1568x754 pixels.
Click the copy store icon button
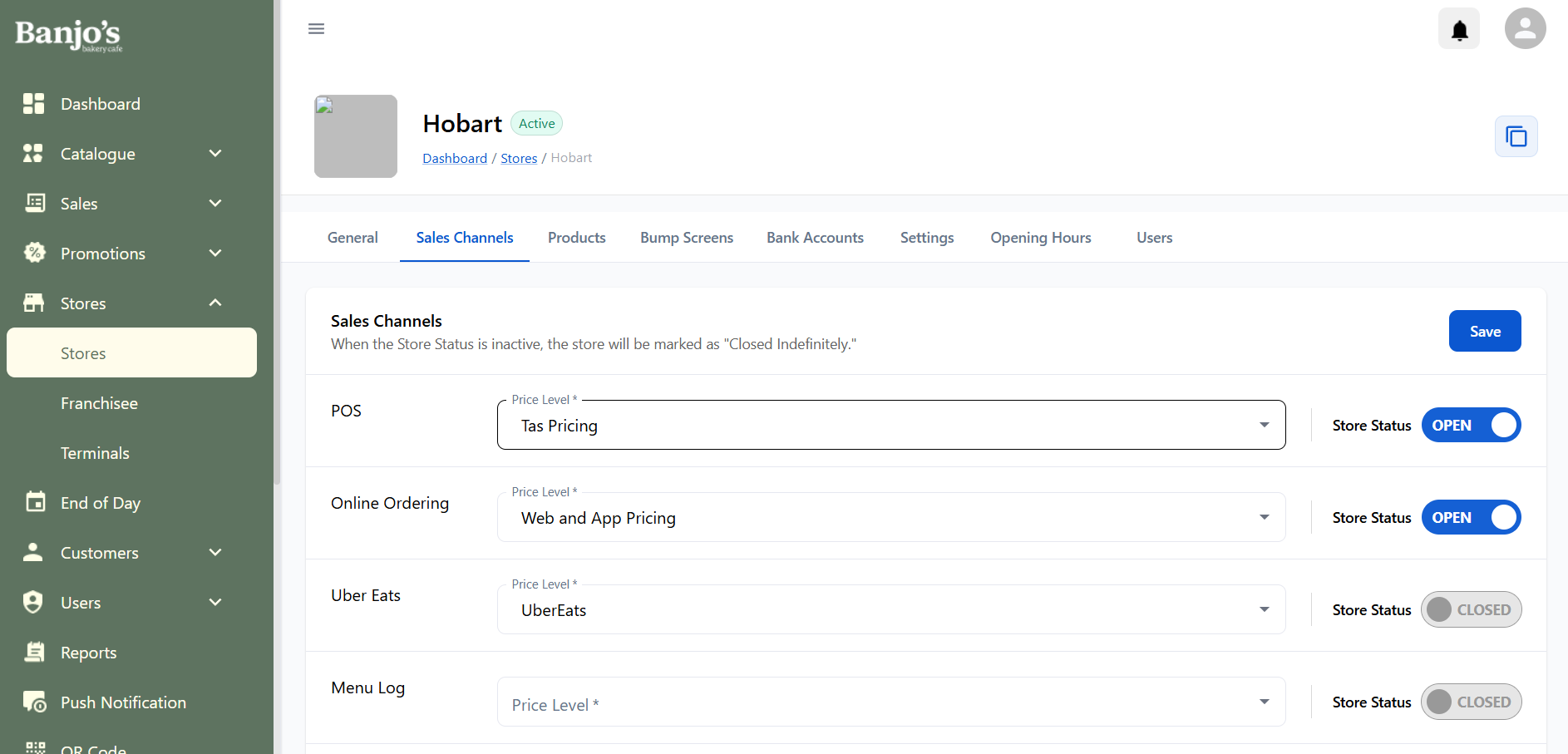1516,136
